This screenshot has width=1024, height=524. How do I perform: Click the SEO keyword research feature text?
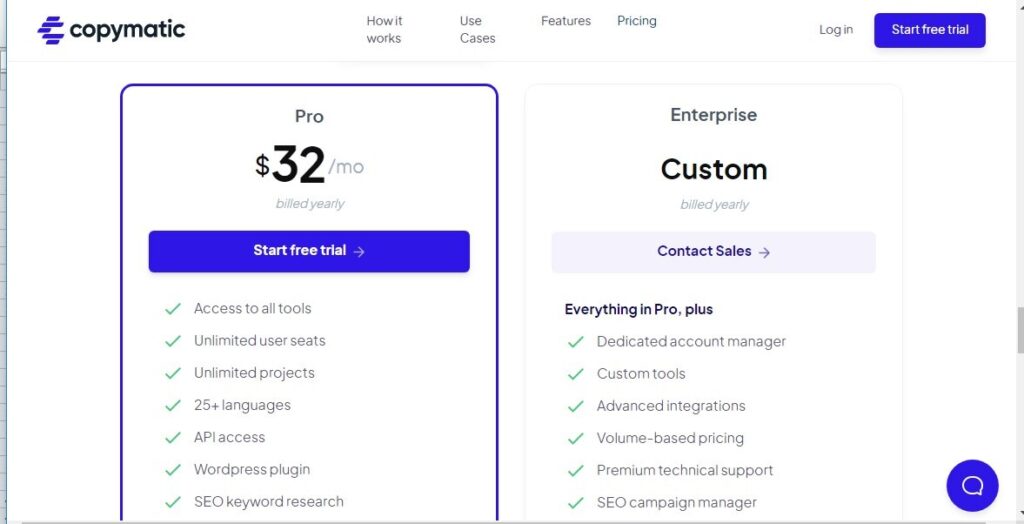pyautogui.click(x=269, y=502)
